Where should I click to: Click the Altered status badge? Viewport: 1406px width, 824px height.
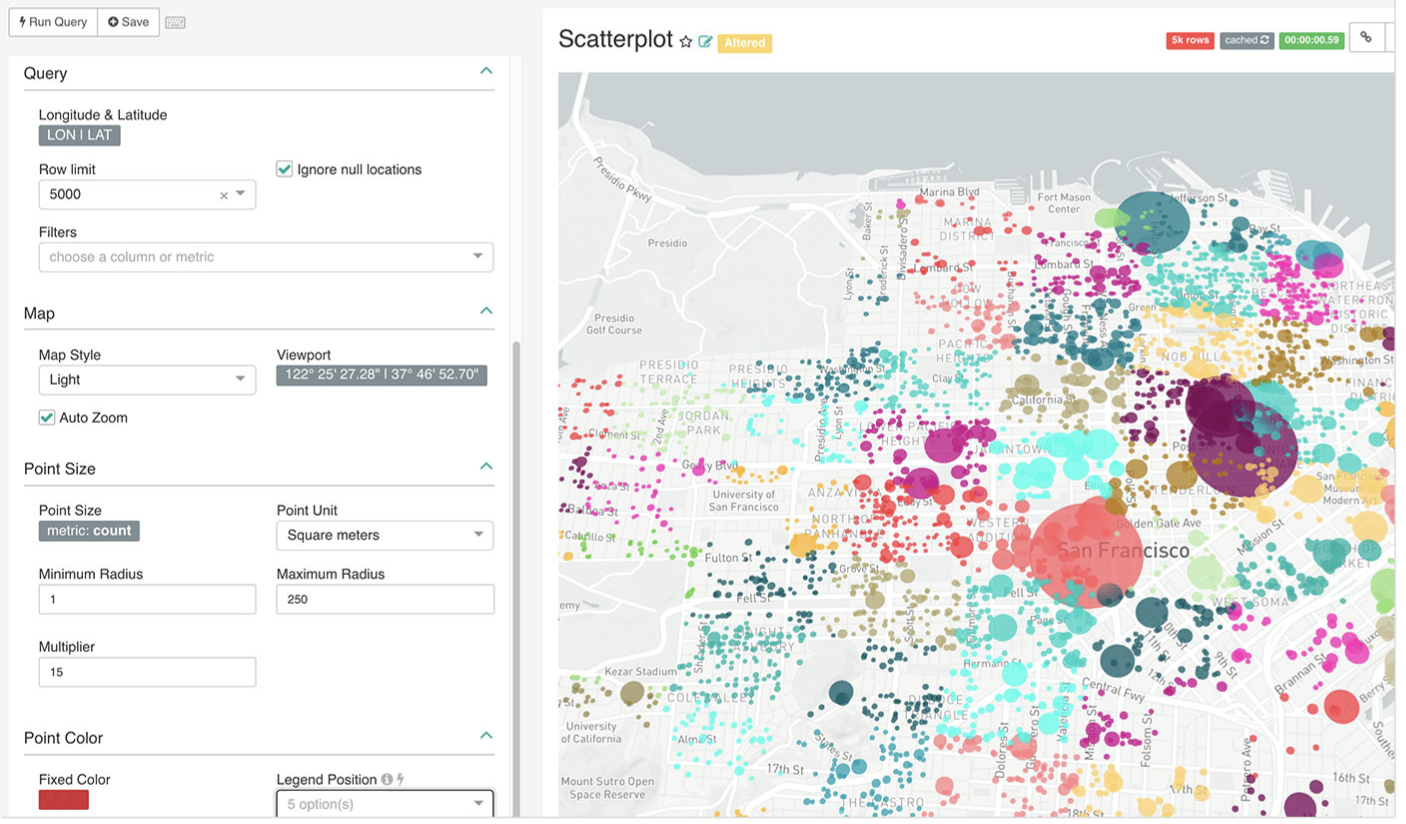744,43
